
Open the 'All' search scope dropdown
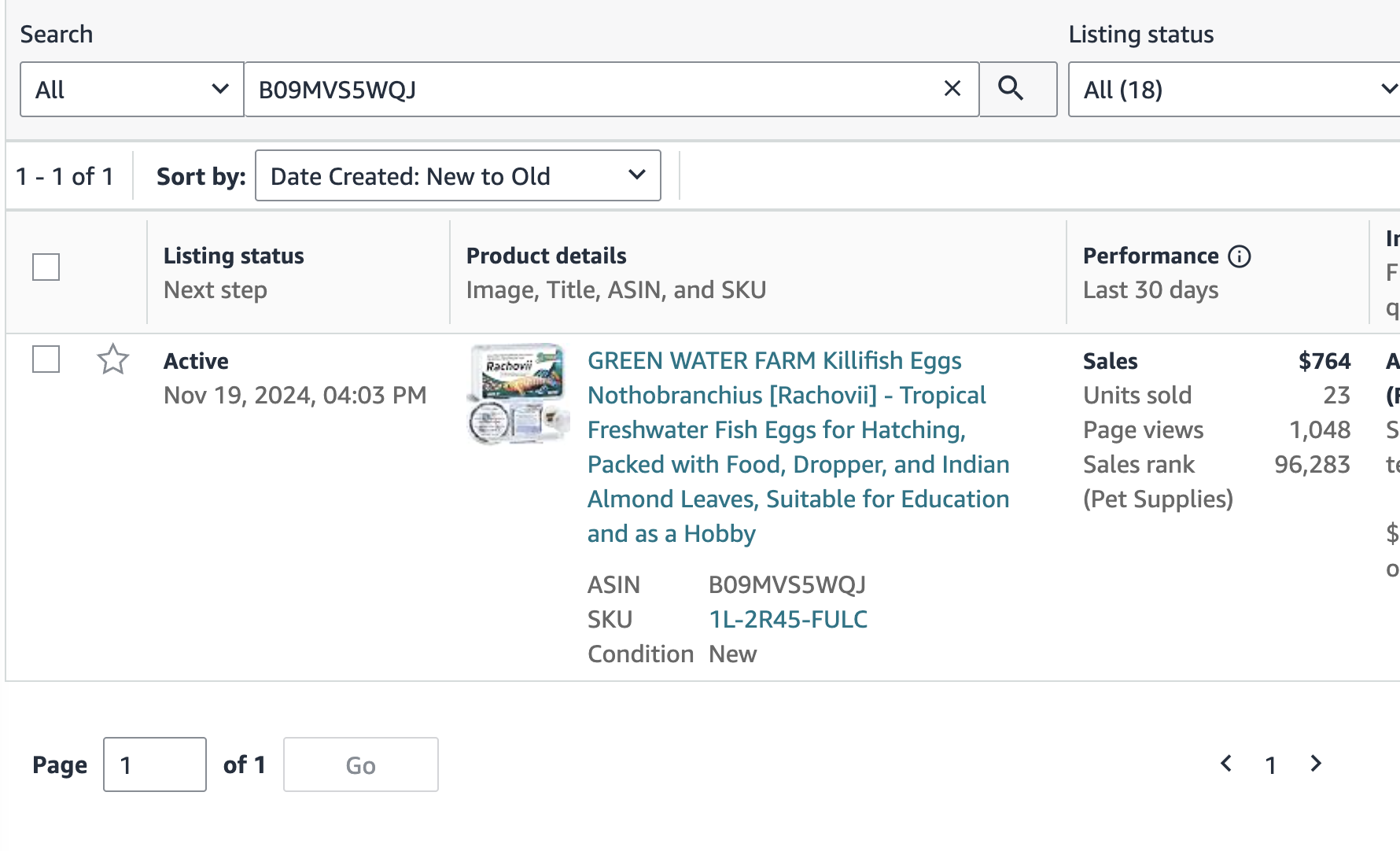coord(131,89)
